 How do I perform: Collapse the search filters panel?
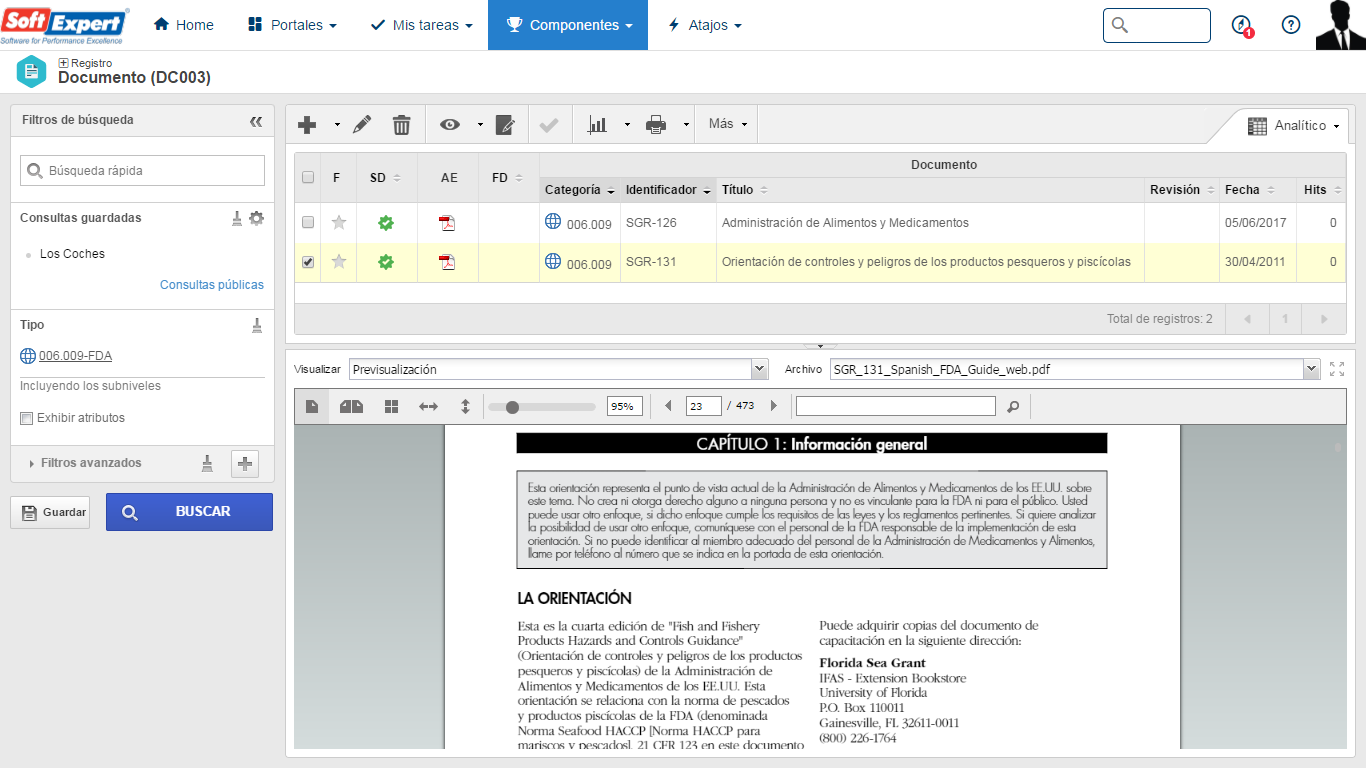(x=256, y=121)
